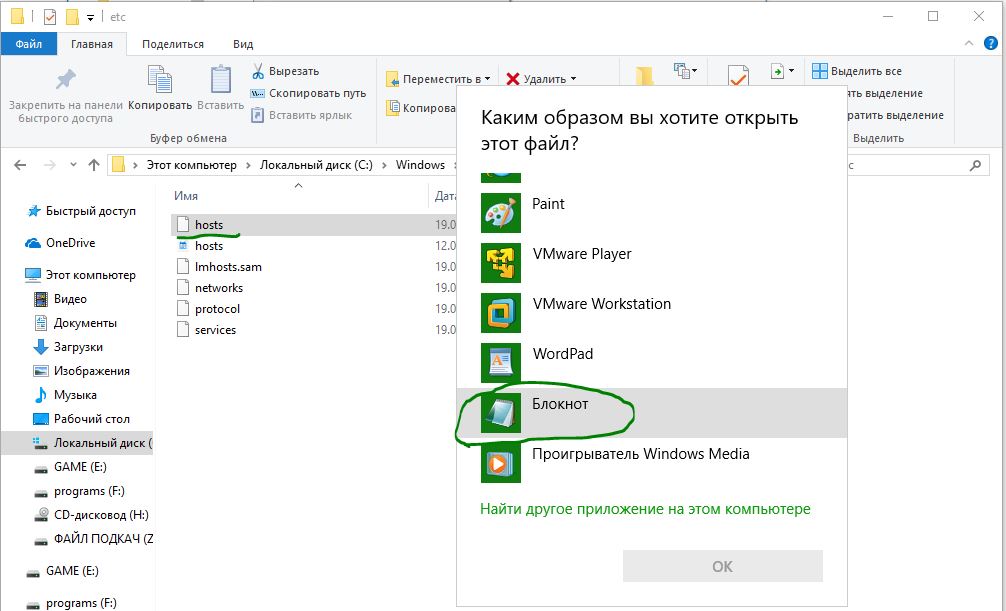Click the properties checkmark icon in title bar
The width and height of the screenshot is (1006, 611).
tap(50, 17)
